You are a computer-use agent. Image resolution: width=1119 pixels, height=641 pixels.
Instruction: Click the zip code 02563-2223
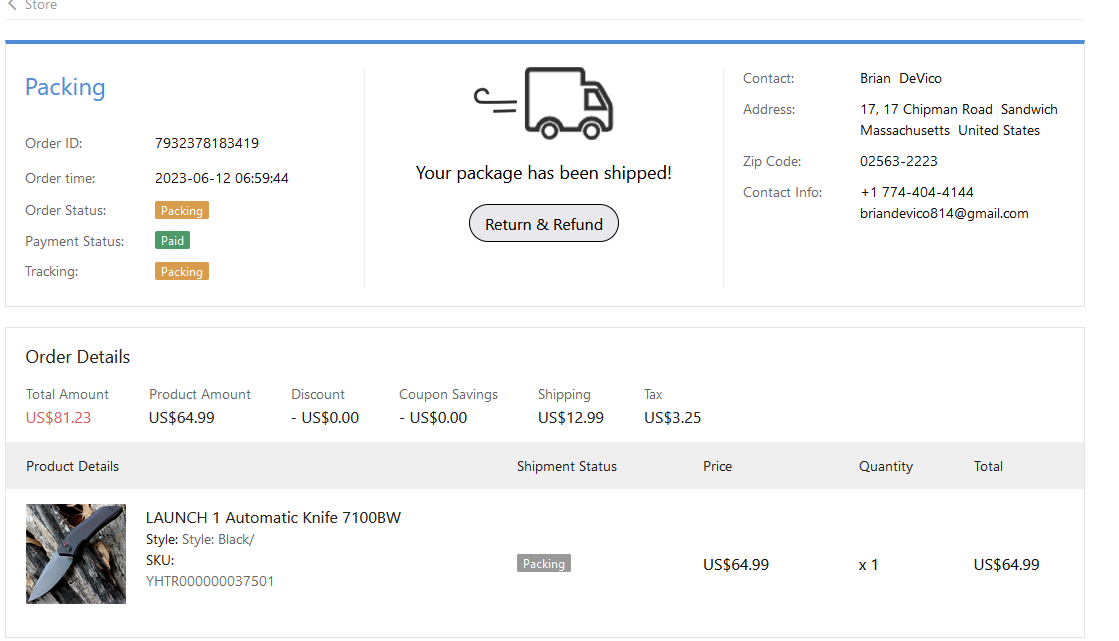pos(899,161)
